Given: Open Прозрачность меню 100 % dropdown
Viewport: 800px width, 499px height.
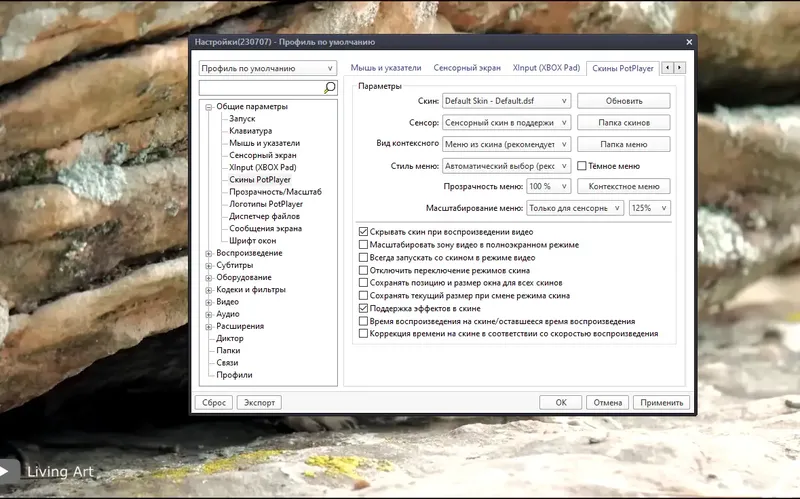Looking at the screenshot, I should pos(548,186).
